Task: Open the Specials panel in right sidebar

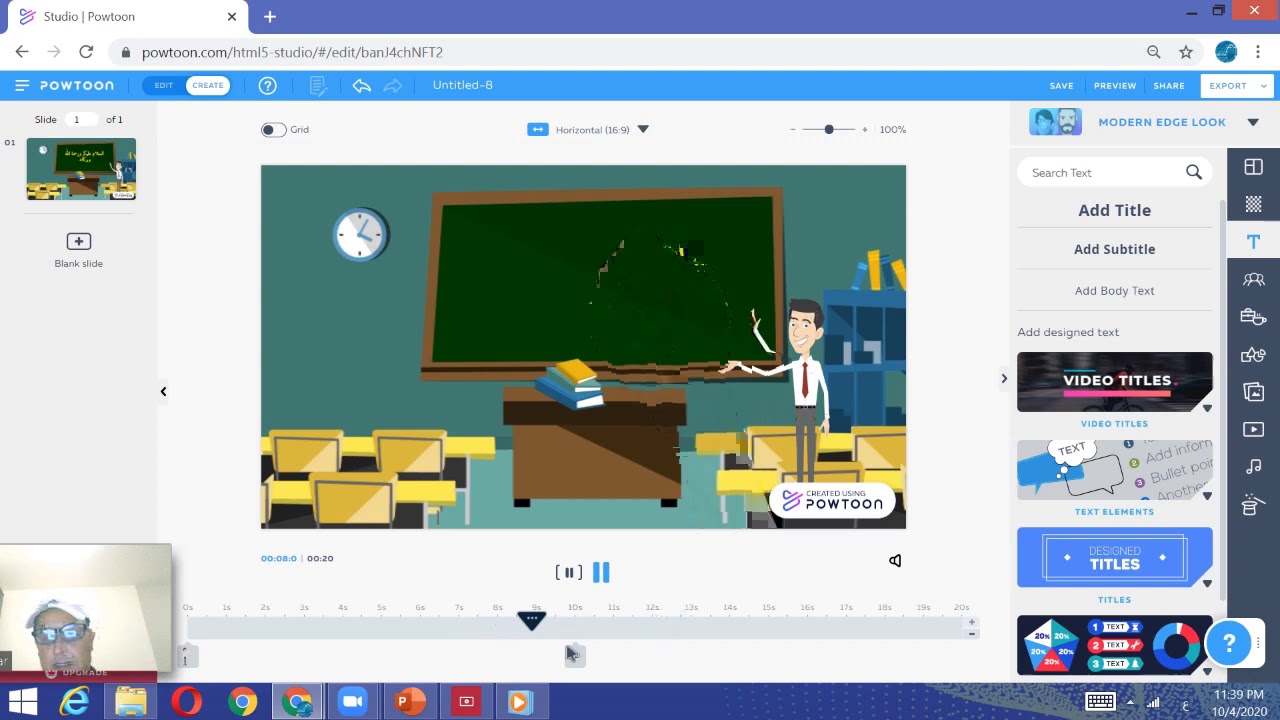Action: pyautogui.click(x=1253, y=505)
